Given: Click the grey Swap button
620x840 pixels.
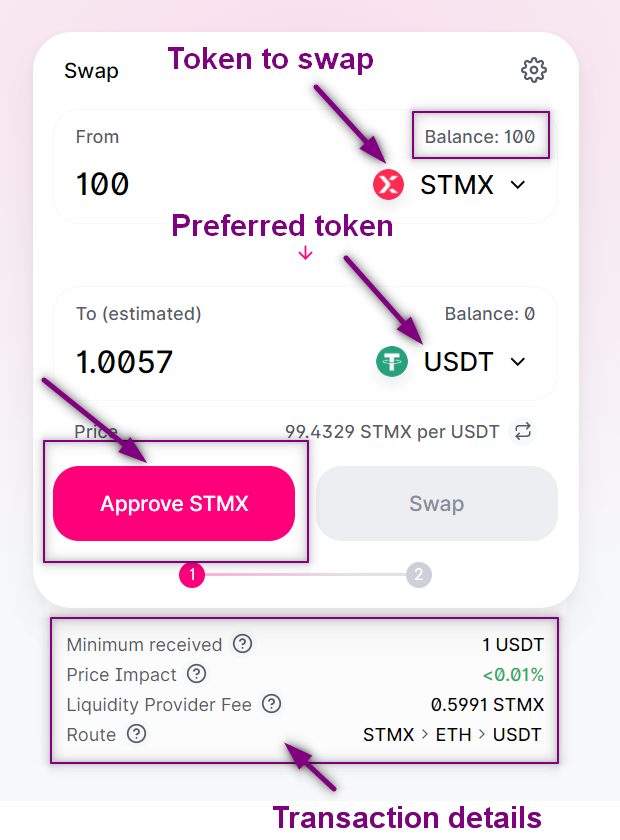Looking at the screenshot, I should (x=436, y=504).
